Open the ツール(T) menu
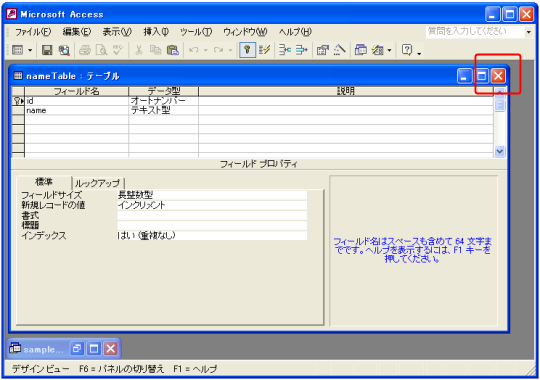Screen dimensions: 540x380 pos(196,32)
